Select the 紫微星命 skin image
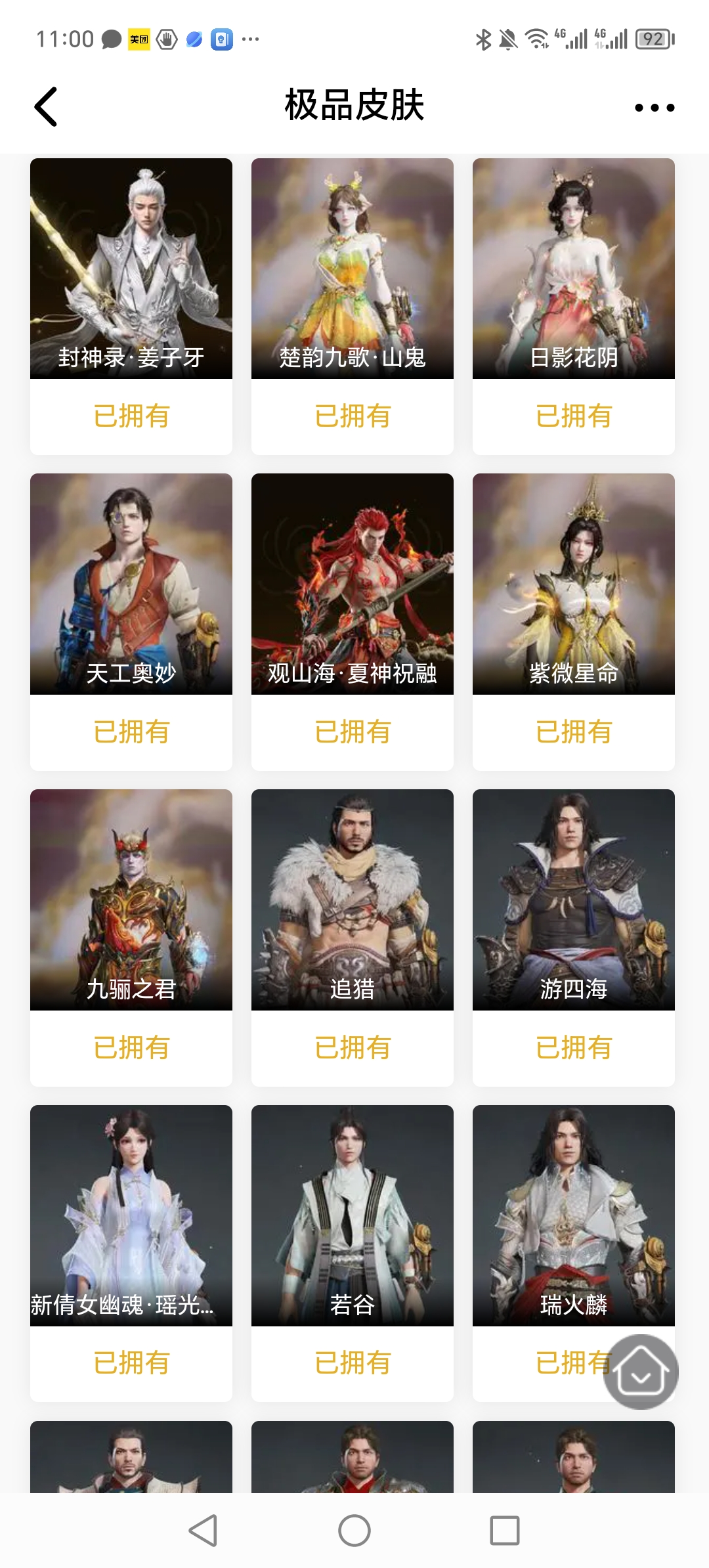Image resolution: width=709 pixels, height=1568 pixels. tap(574, 584)
